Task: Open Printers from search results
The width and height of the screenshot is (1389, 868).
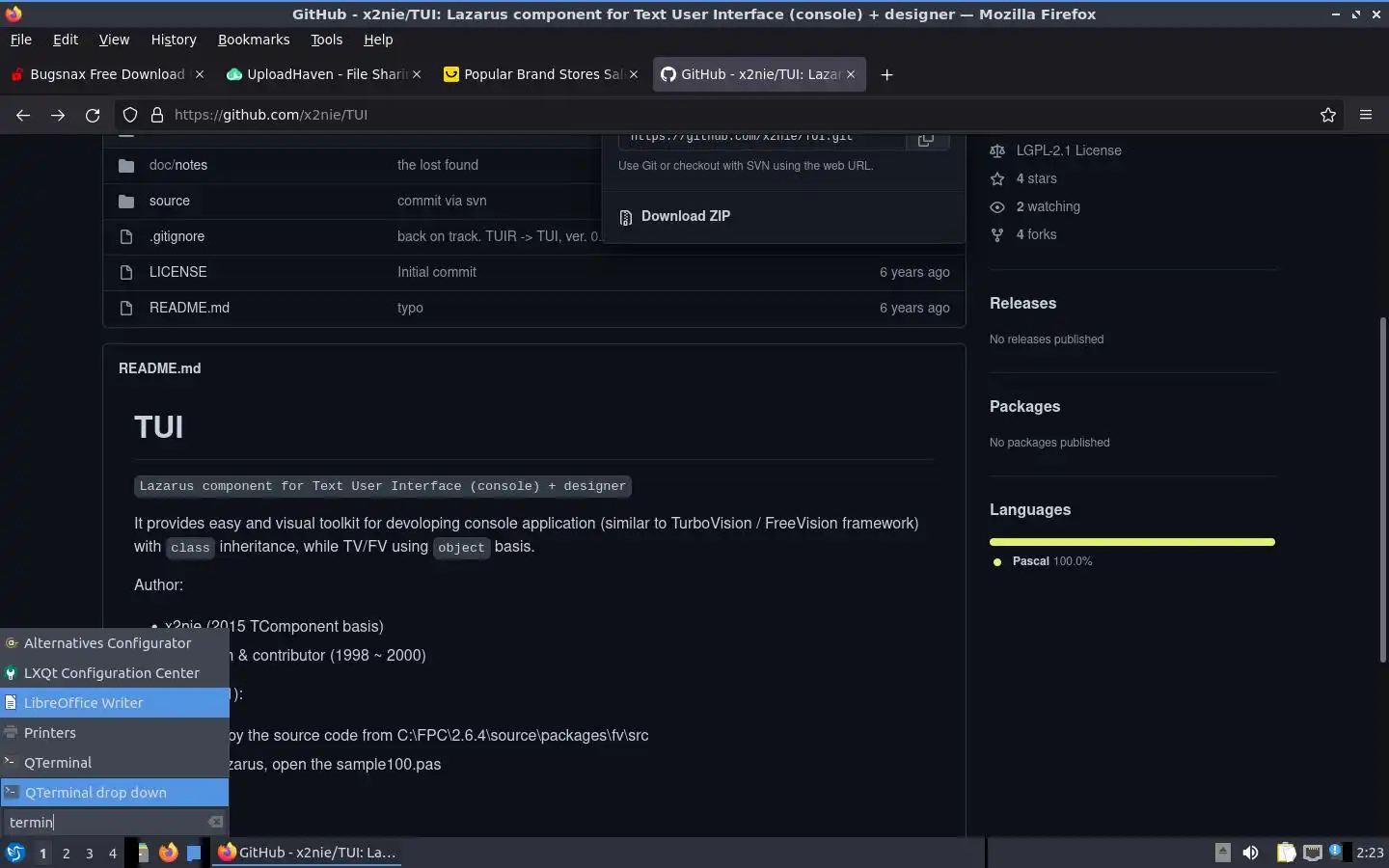Action: click(x=115, y=733)
